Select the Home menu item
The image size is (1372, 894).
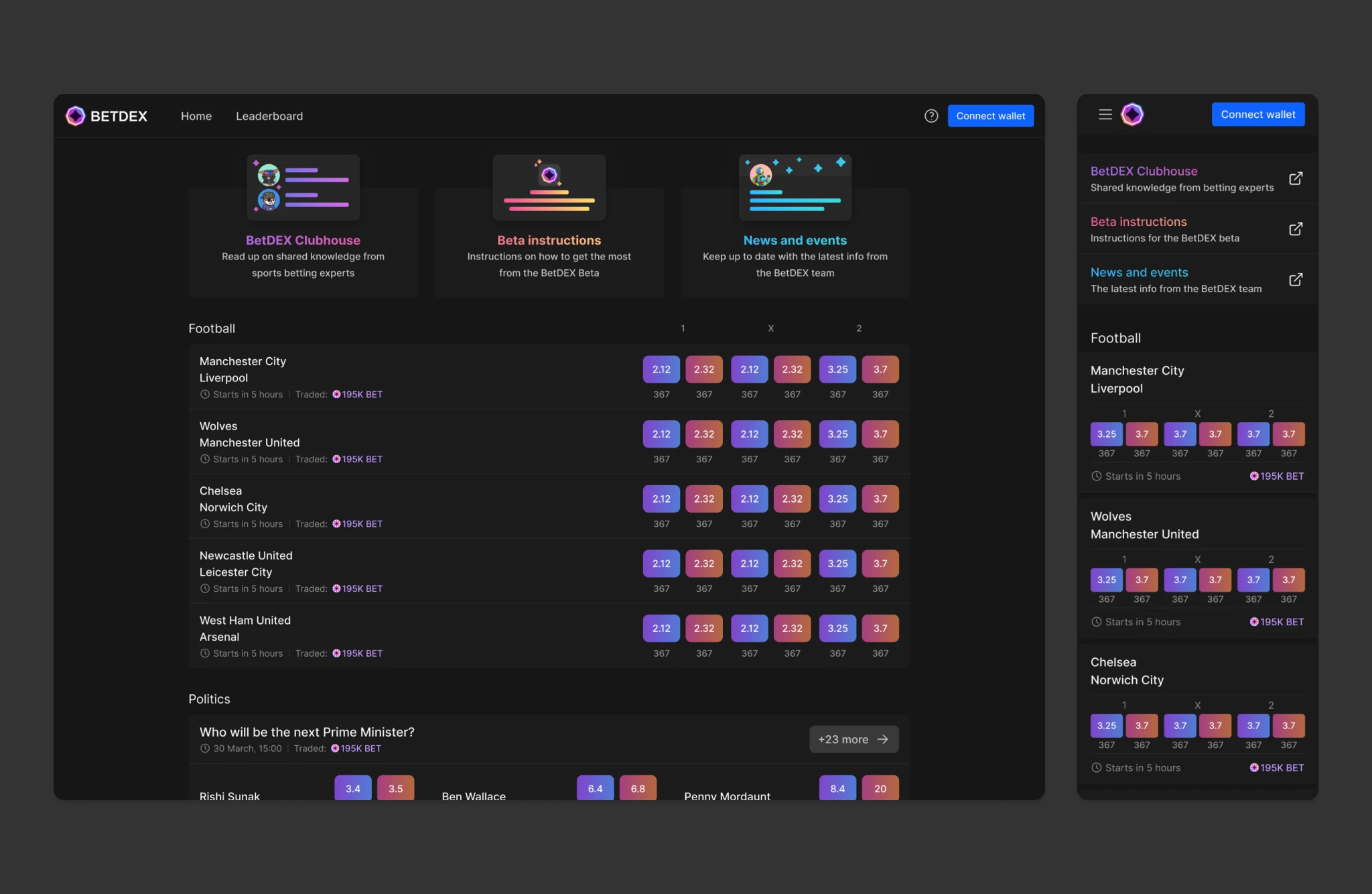pyautogui.click(x=196, y=115)
